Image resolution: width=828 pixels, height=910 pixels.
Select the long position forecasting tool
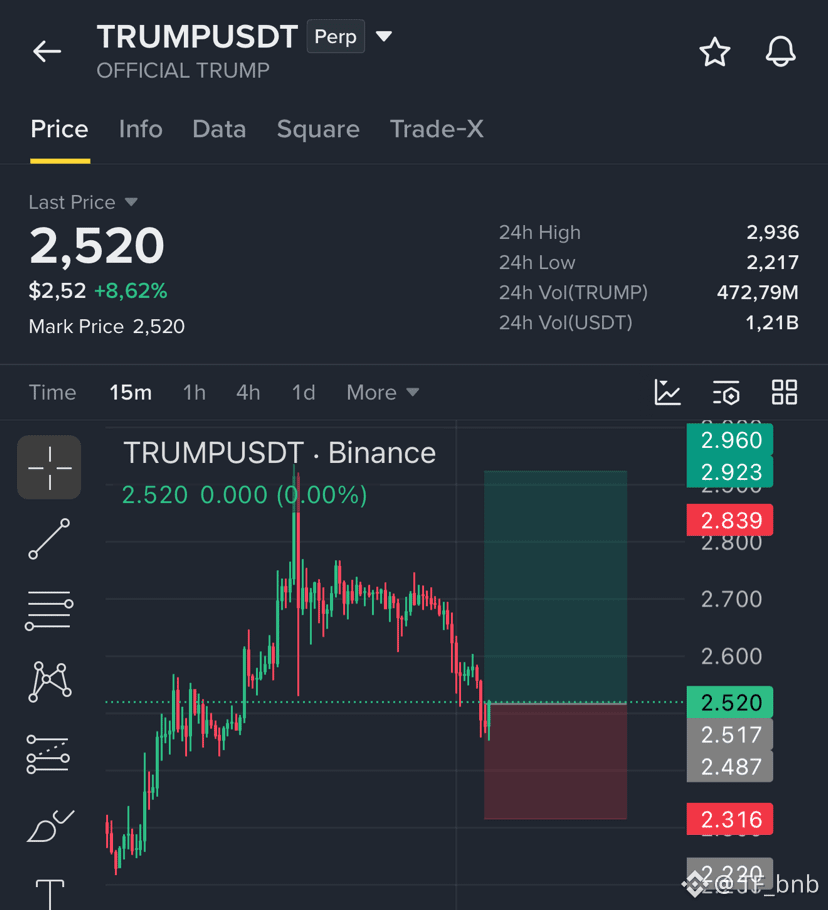pyautogui.click(x=48, y=754)
